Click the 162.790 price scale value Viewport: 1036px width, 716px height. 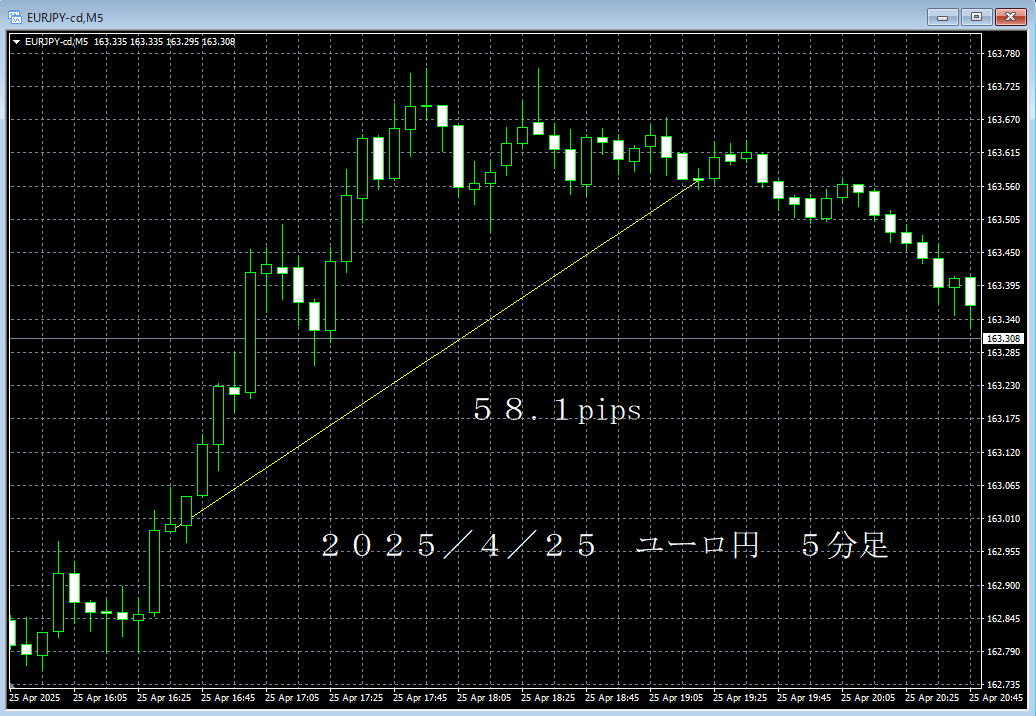pyautogui.click(x=1003, y=651)
